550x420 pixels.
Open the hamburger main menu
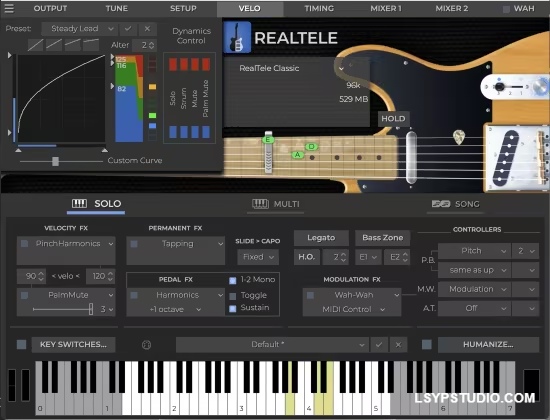9,8
